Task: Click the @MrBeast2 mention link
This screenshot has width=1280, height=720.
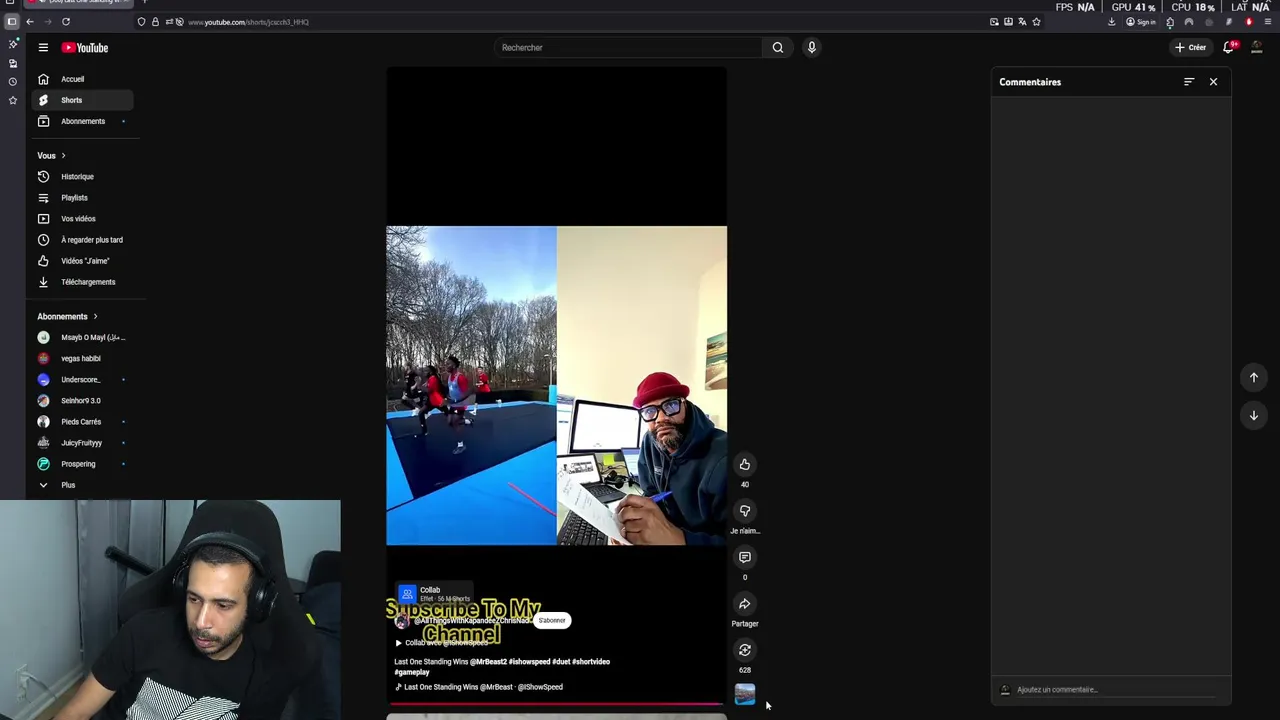Action: [488, 662]
